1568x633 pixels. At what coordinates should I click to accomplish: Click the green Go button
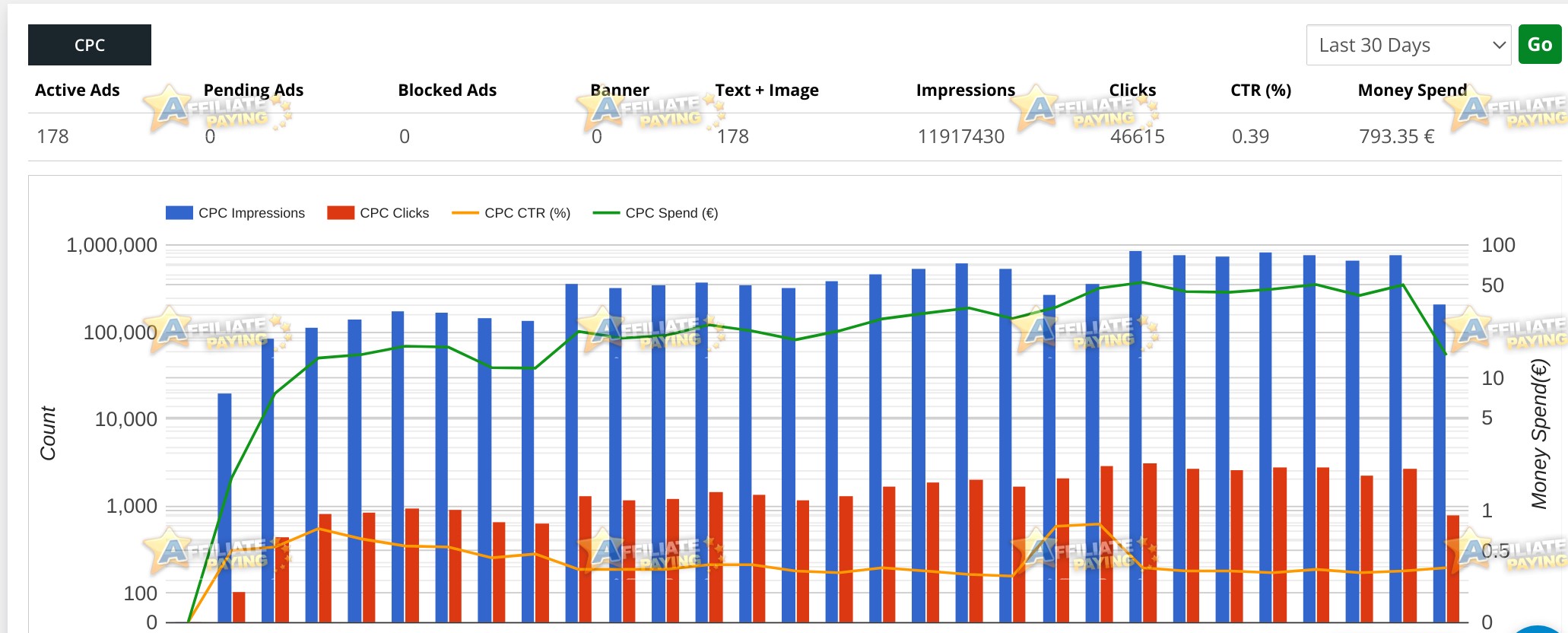pos(1539,44)
